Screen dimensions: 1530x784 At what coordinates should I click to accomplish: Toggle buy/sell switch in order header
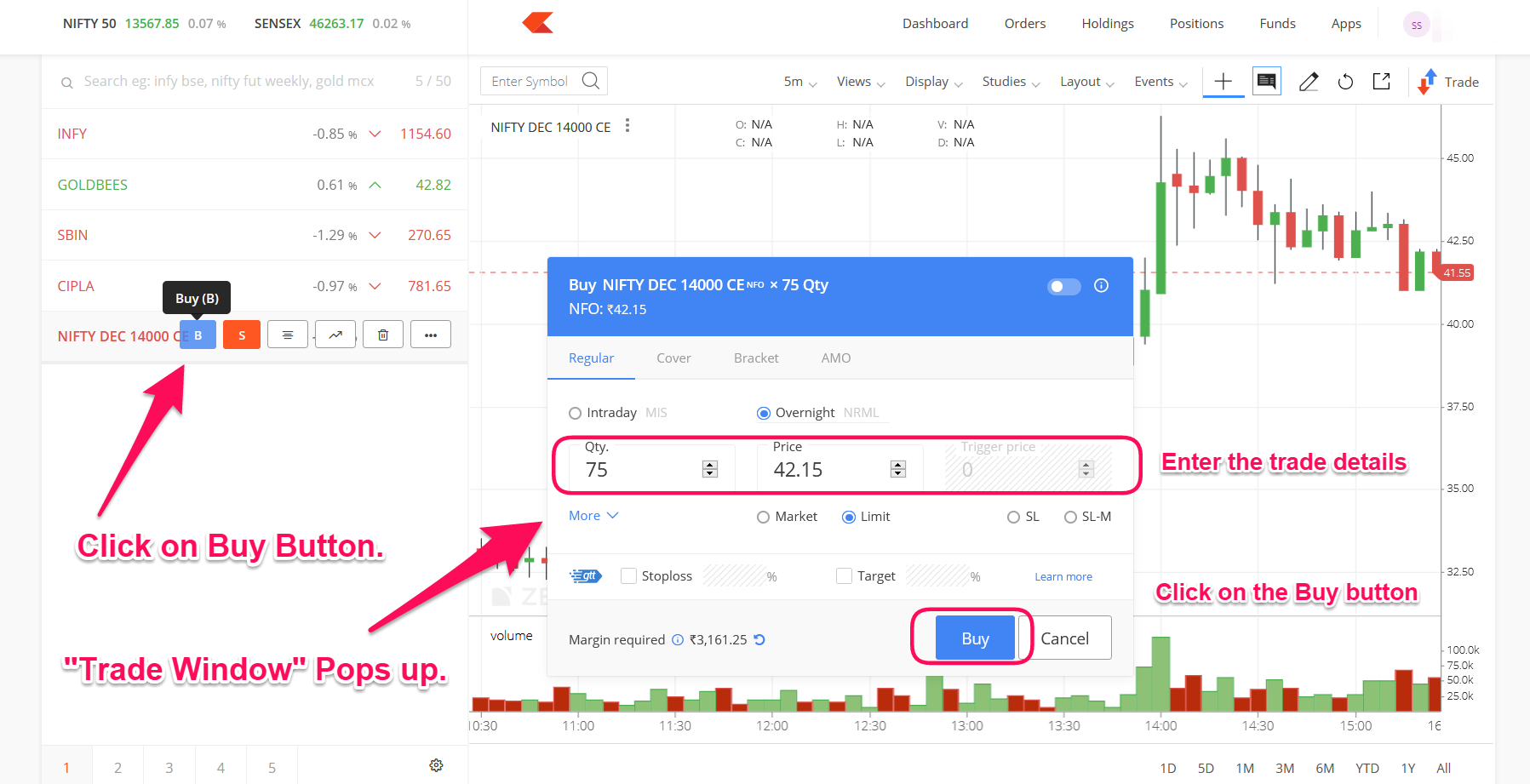[x=1063, y=286]
